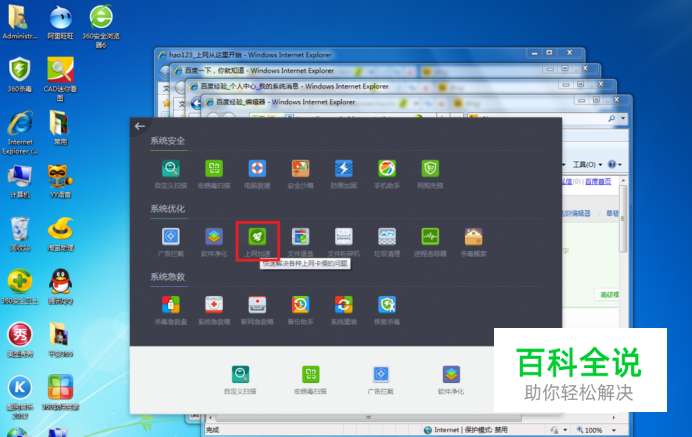Launch the 杀毒急救盘 tool

(x=171, y=310)
